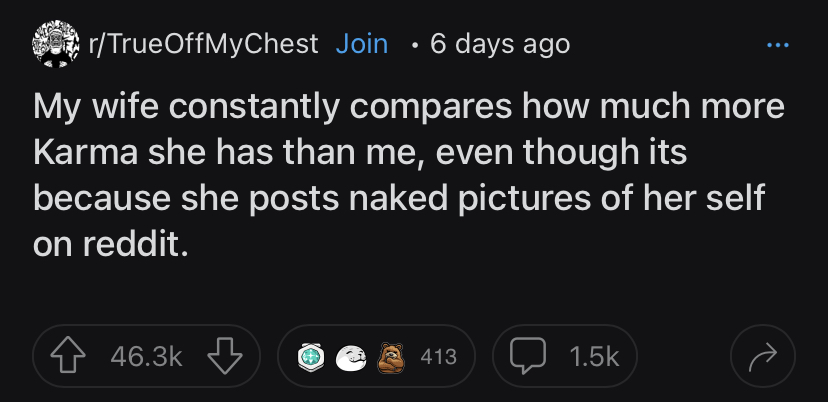Screen dimensions: 828x402
Task: Click the "6 days ago" timestamp
Action: tap(499, 44)
